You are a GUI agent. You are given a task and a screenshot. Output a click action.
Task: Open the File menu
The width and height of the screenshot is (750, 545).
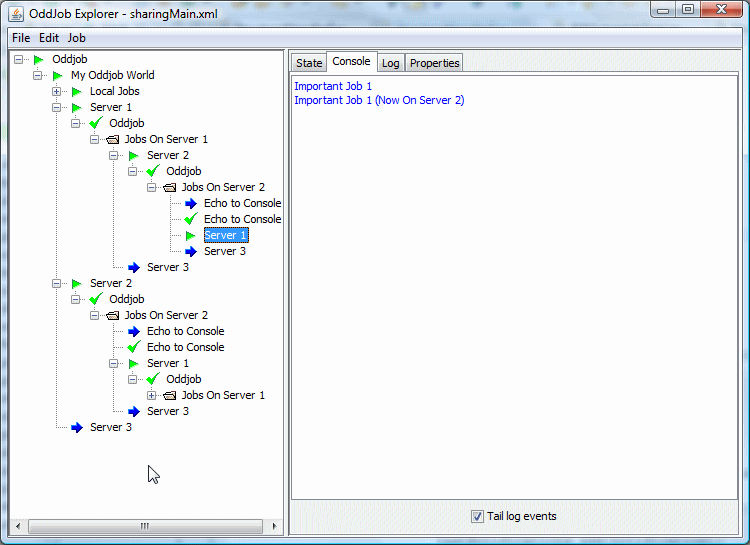pos(21,38)
